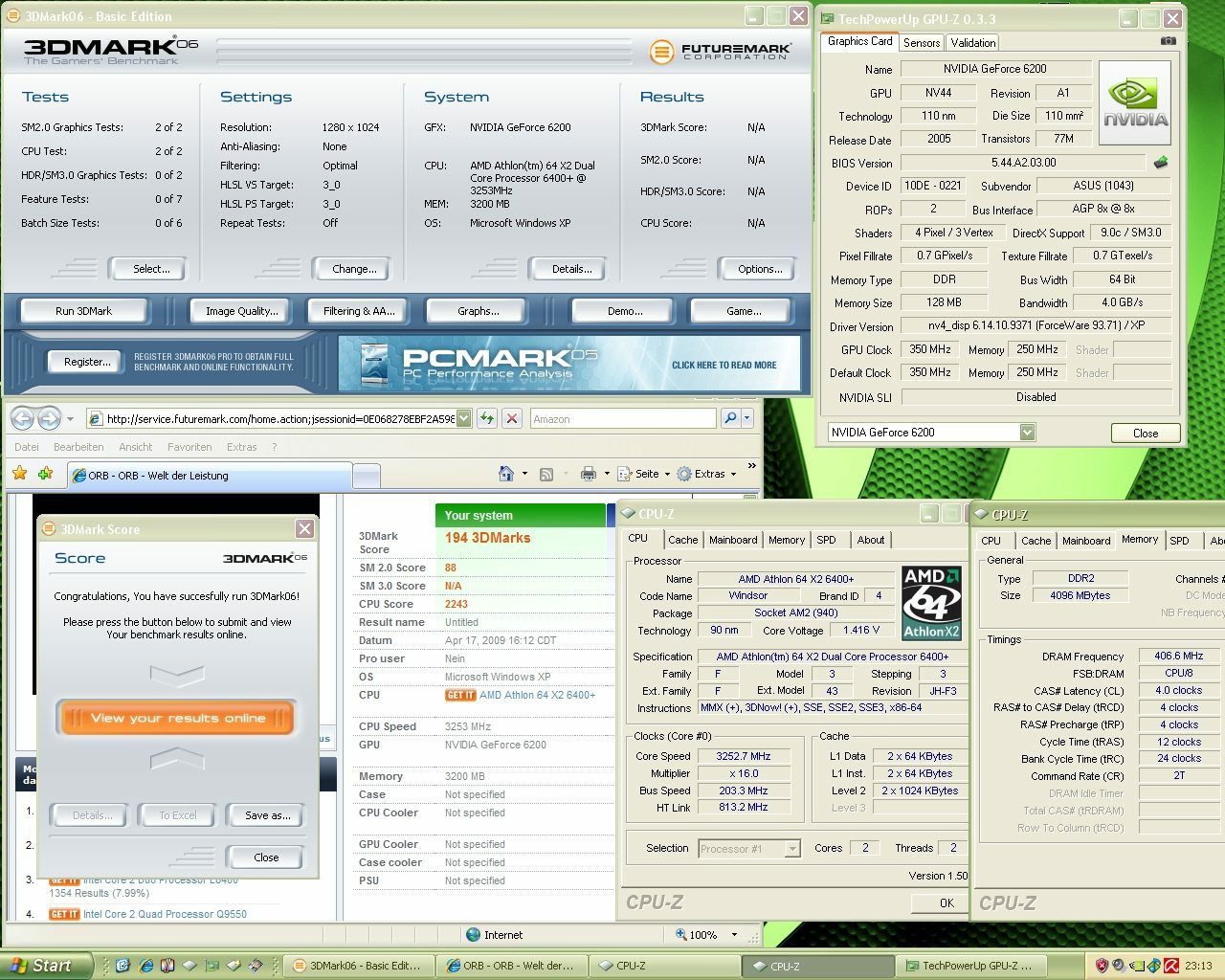Click the IE Refresh page icon
Screen dimensions: 1225x980
[487, 418]
